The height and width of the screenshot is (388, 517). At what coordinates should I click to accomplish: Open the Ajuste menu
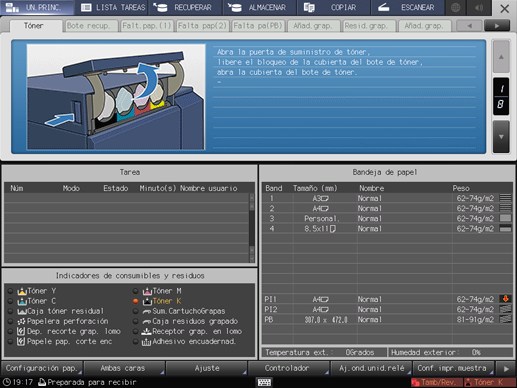(207, 368)
